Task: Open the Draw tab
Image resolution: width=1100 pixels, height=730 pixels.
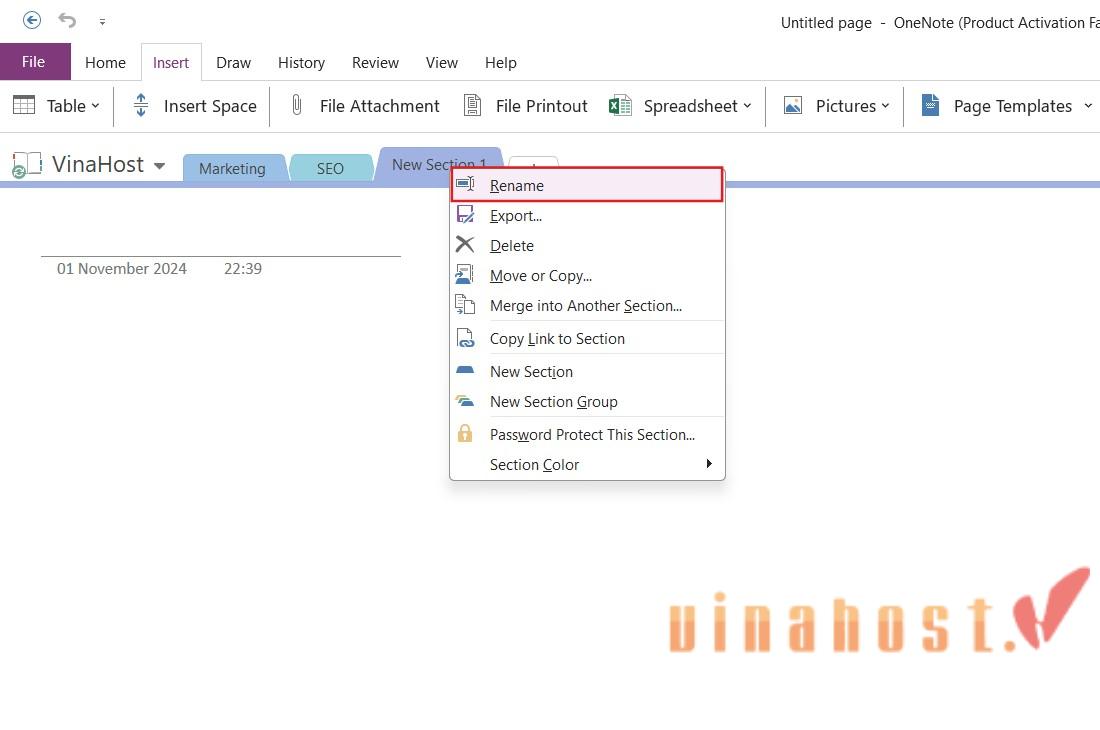Action: (x=233, y=62)
